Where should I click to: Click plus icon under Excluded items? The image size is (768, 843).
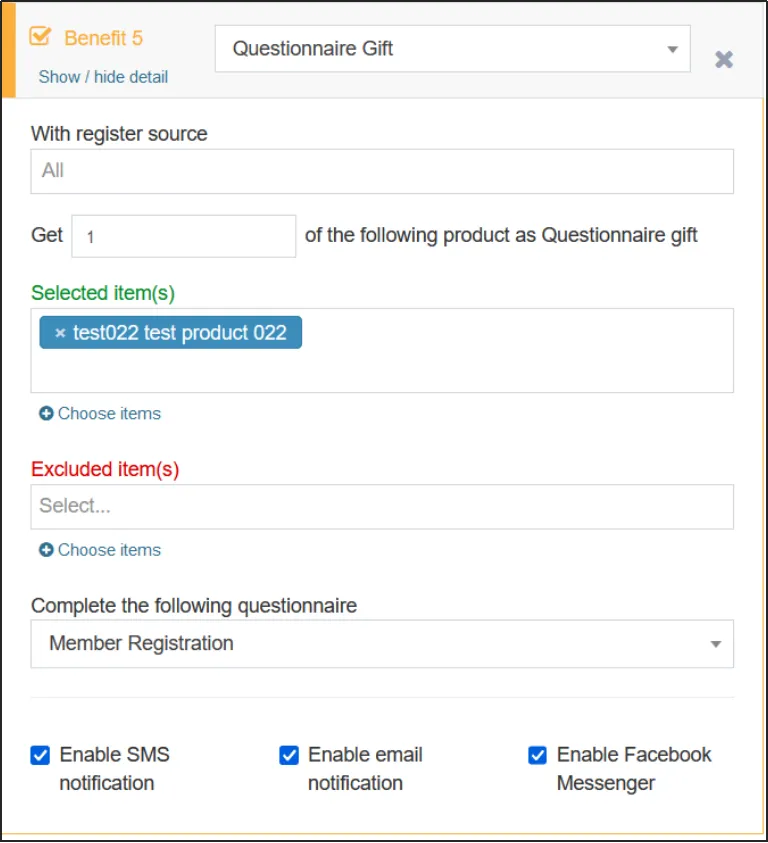click(x=46, y=549)
